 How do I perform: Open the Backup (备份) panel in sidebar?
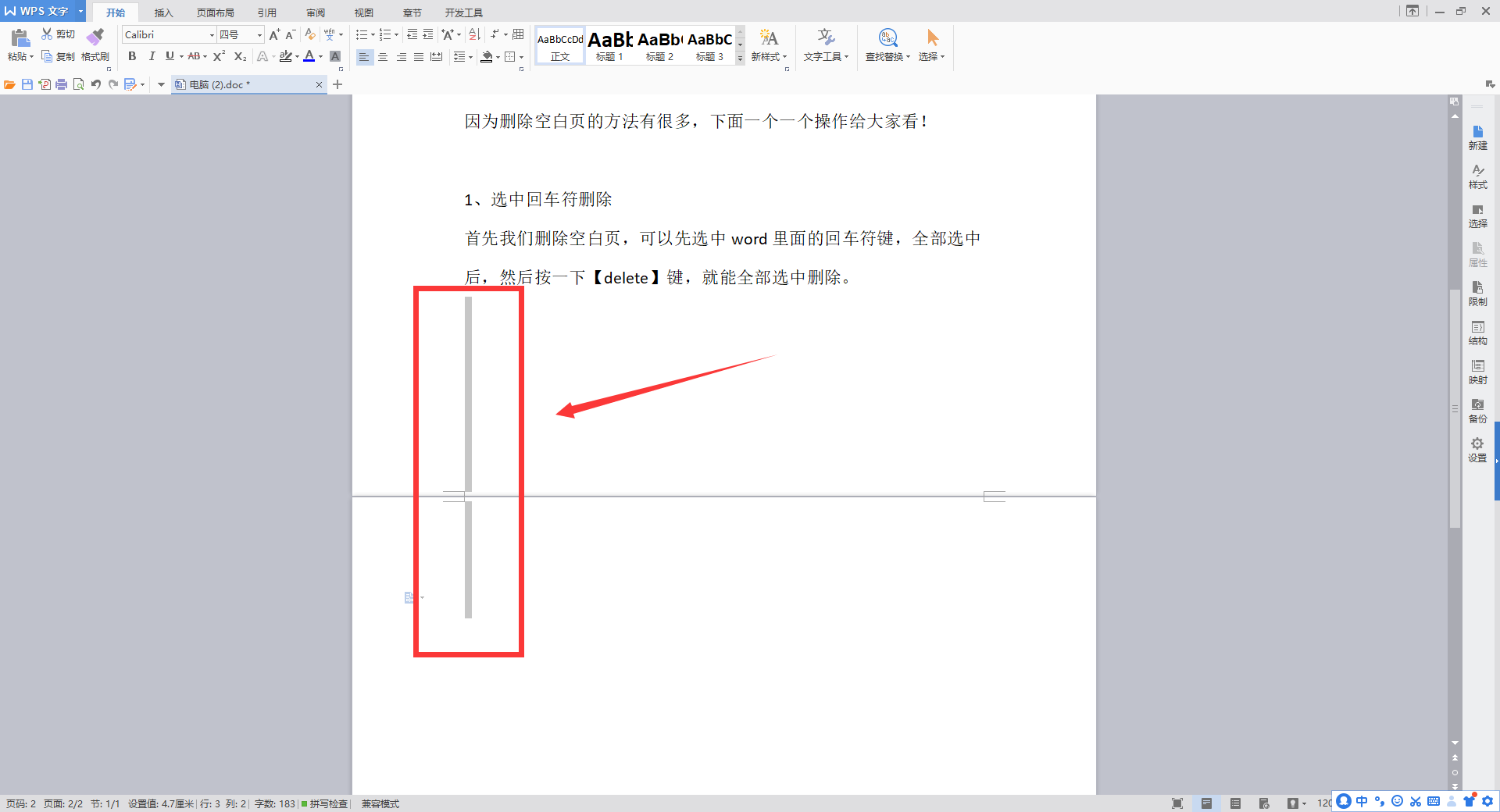tap(1477, 410)
